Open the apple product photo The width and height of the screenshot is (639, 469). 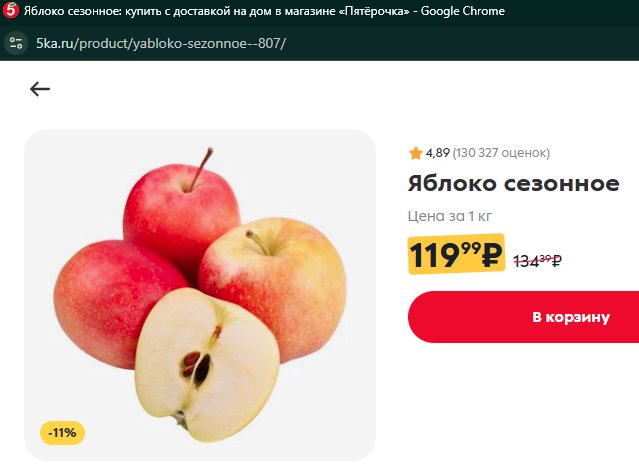[200, 295]
